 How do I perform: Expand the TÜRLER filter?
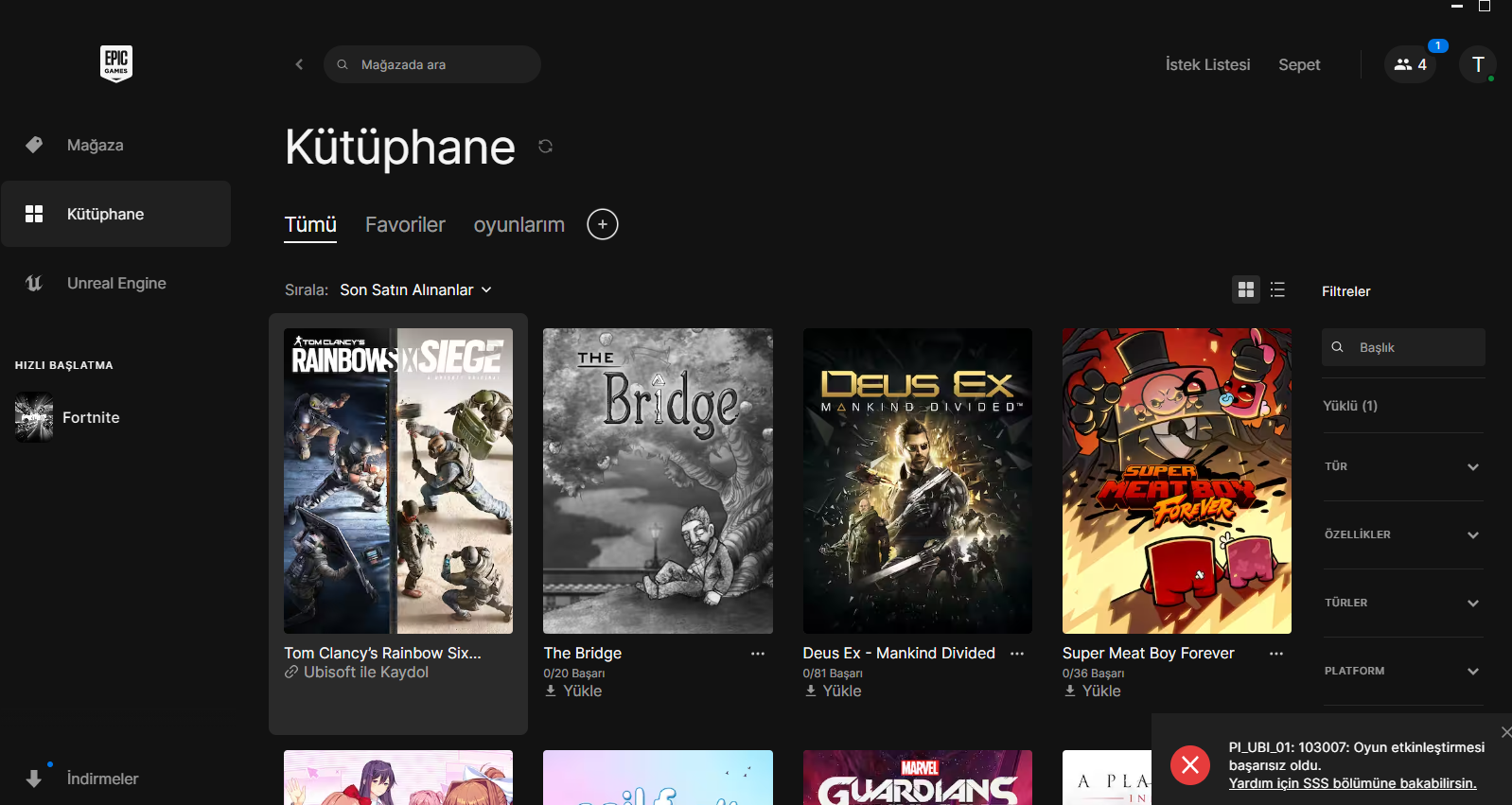tap(1403, 603)
